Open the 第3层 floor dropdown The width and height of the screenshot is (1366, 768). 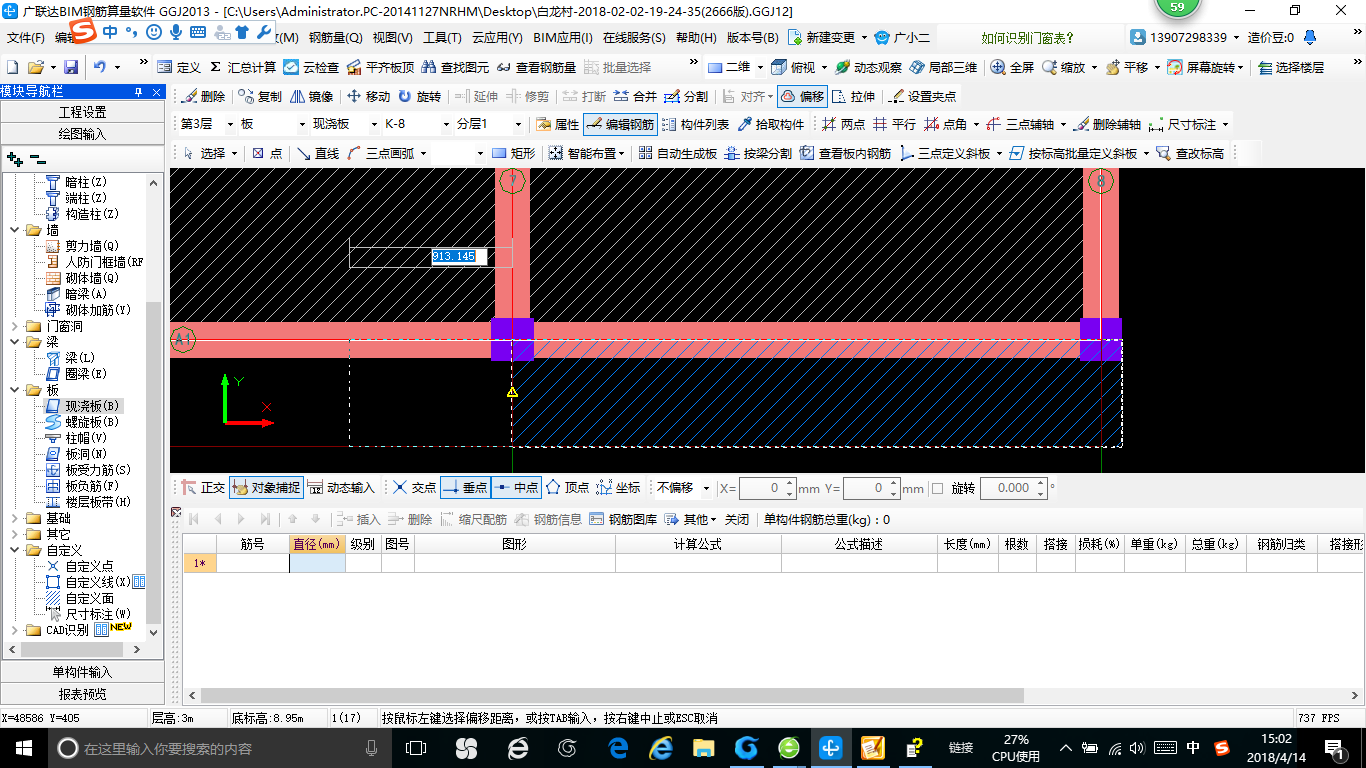pyautogui.click(x=231, y=125)
